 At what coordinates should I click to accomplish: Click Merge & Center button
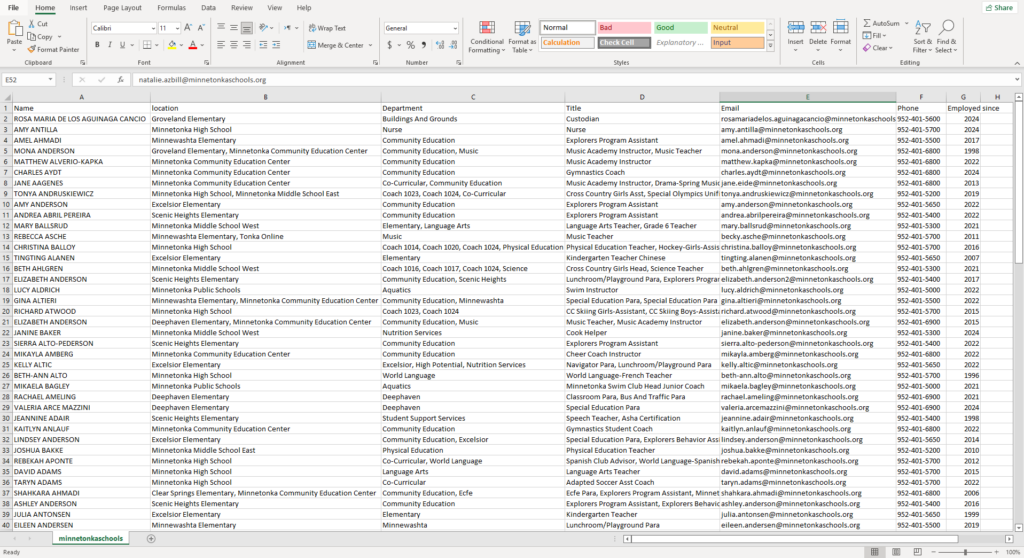click(336, 45)
